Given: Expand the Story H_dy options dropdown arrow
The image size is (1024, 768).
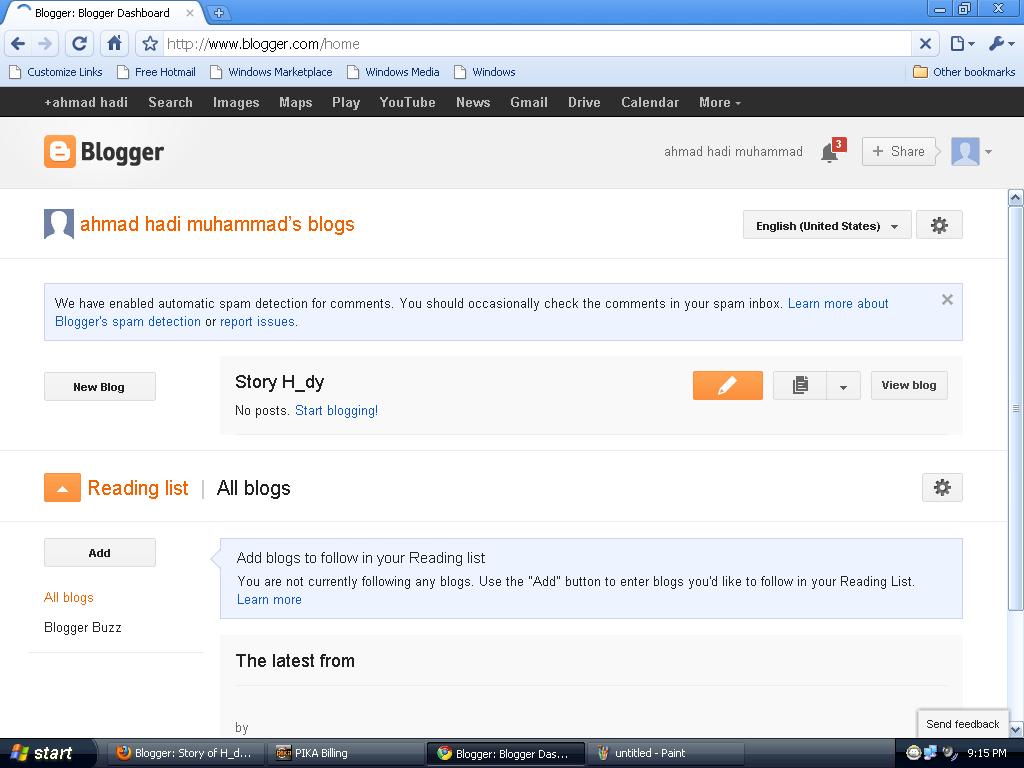Looking at the screenshot, I should pyautogui.click(x=843, y=385).
